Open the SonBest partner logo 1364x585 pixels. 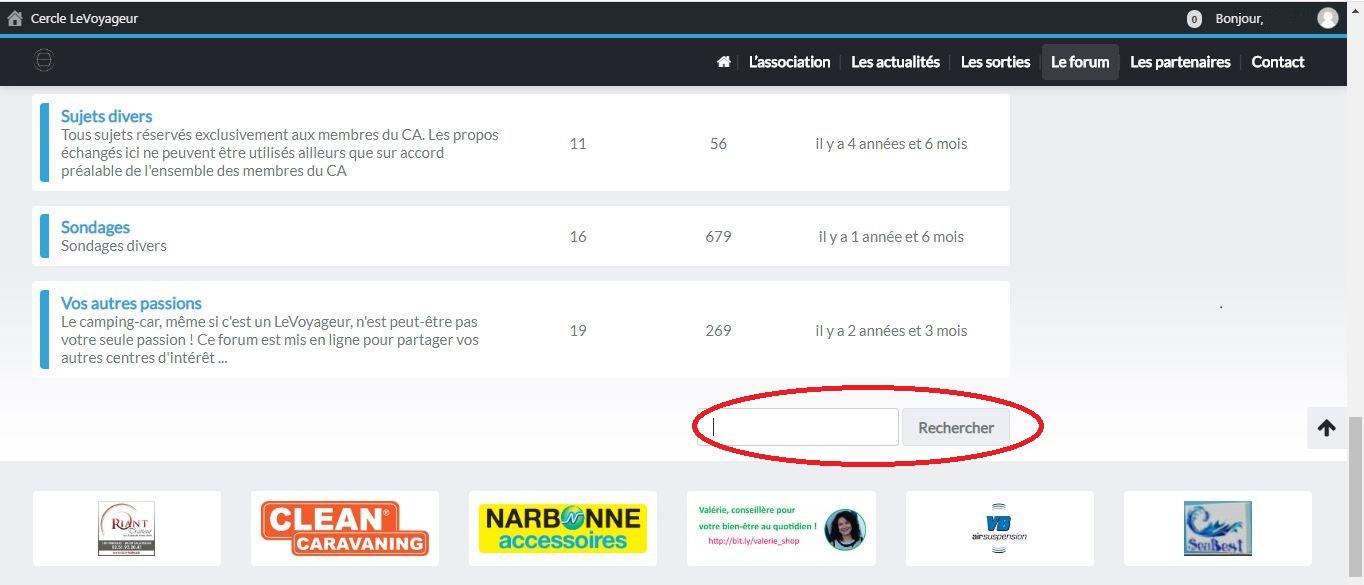[x=1217, y=528]
